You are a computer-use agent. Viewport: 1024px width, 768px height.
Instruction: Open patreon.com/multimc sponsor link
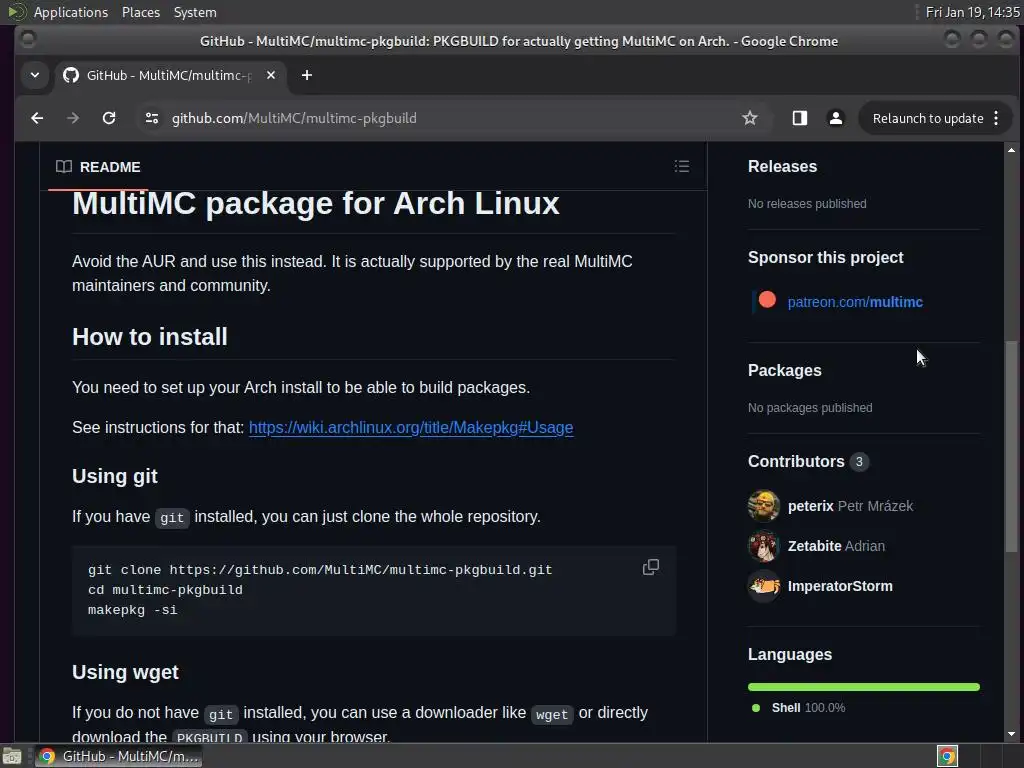tap(855, 302)
